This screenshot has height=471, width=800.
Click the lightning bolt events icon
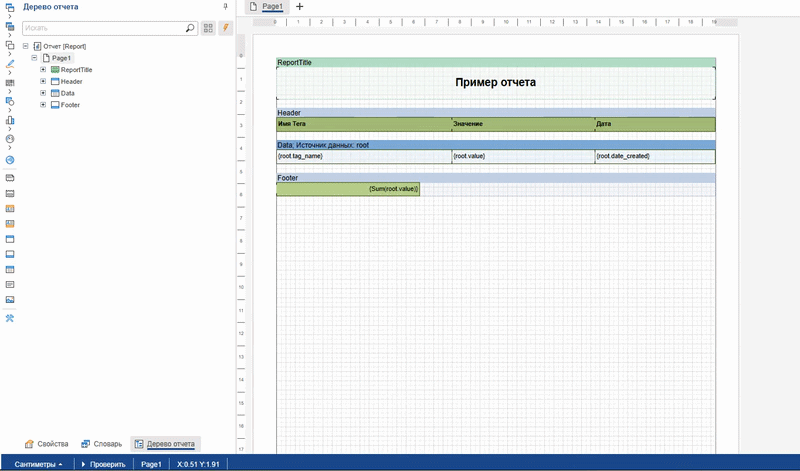click(x=226, y=28)
